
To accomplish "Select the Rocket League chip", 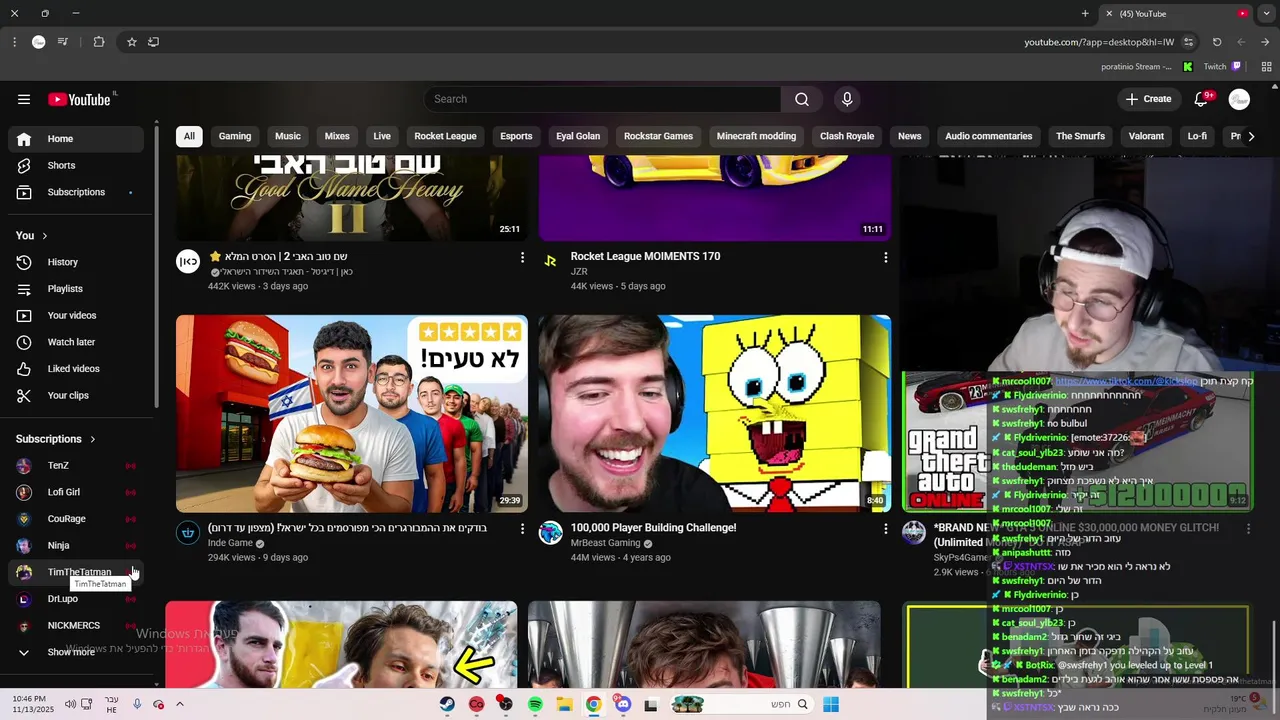I will tap(445, 136).
